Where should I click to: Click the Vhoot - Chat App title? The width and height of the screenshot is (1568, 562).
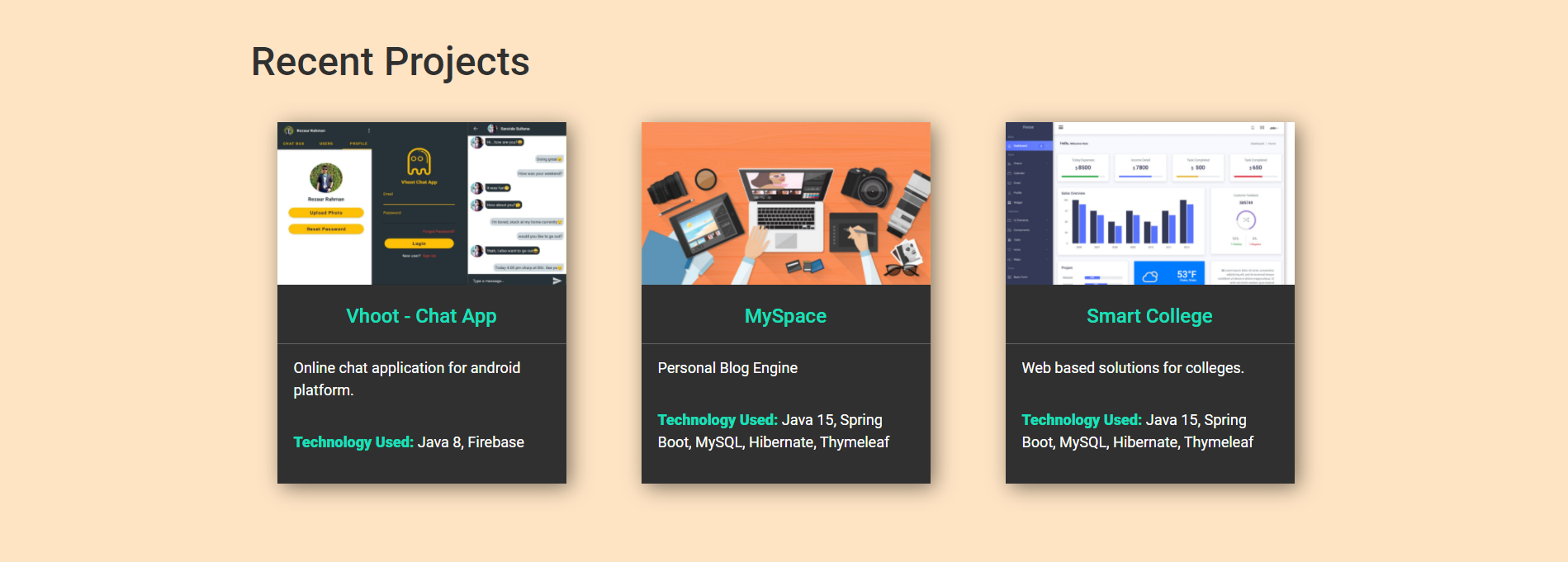421,316
